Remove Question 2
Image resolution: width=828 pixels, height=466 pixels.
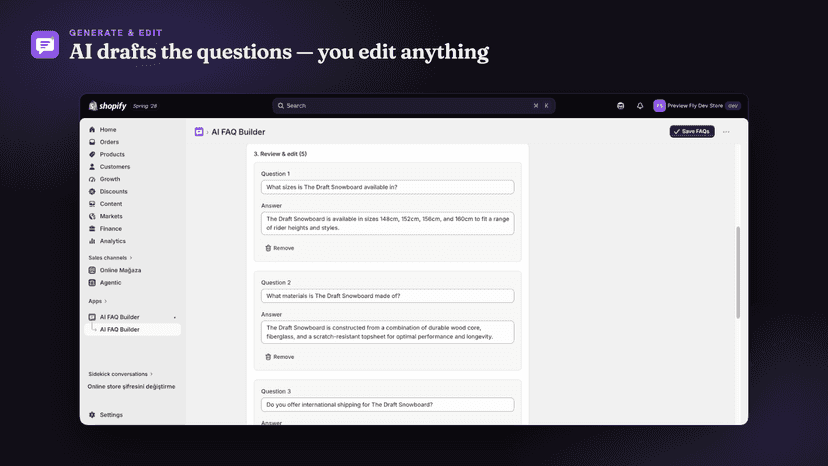pos(279,357)
